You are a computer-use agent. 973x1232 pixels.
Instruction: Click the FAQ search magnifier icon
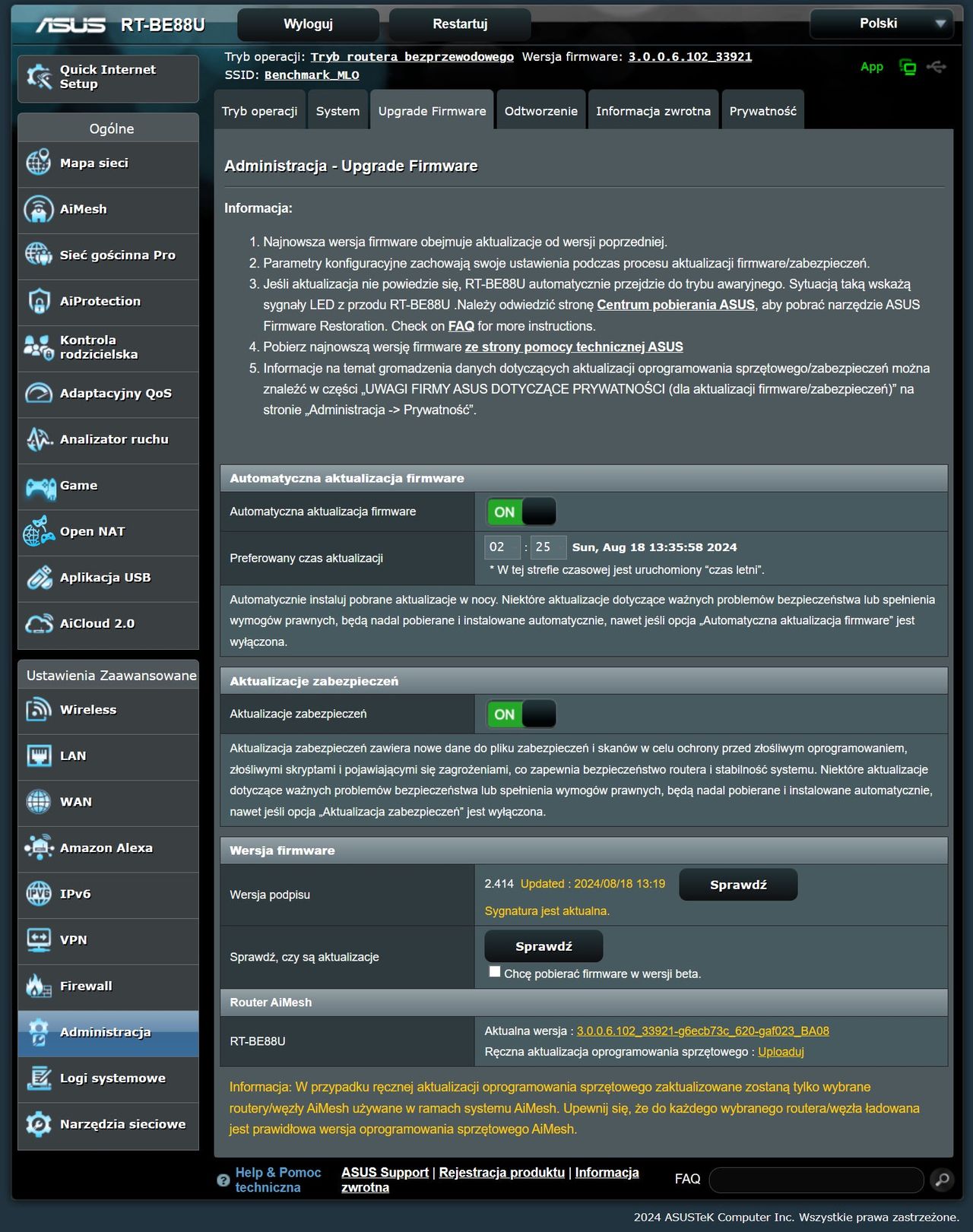point(942,1180)
